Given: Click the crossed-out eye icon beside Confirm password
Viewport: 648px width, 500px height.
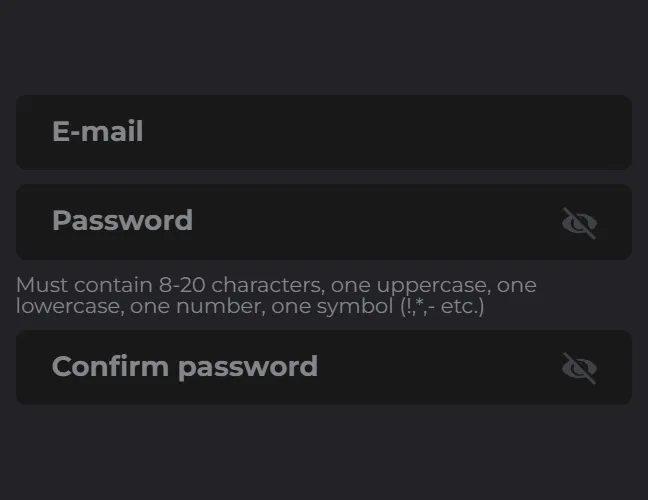Looking at the screenshot, I should pyautogui.click(x=579, y=368).
